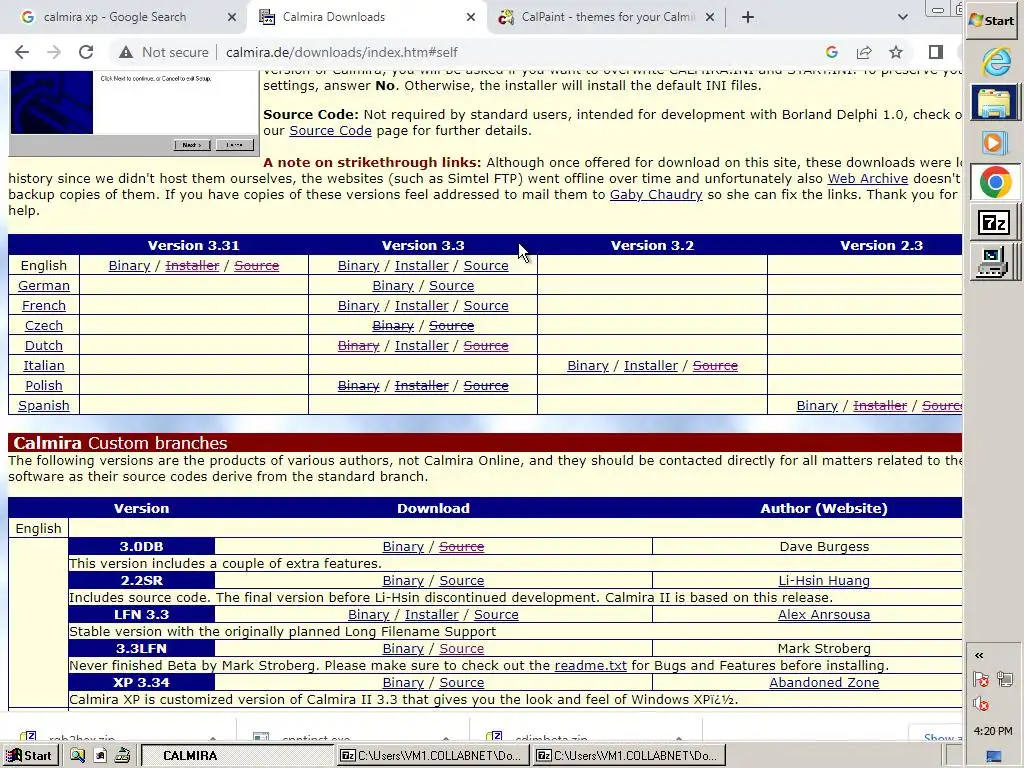The image size is (1024, 768).
Task: Click the Not secure warning icon
Action: pos(126,52)
